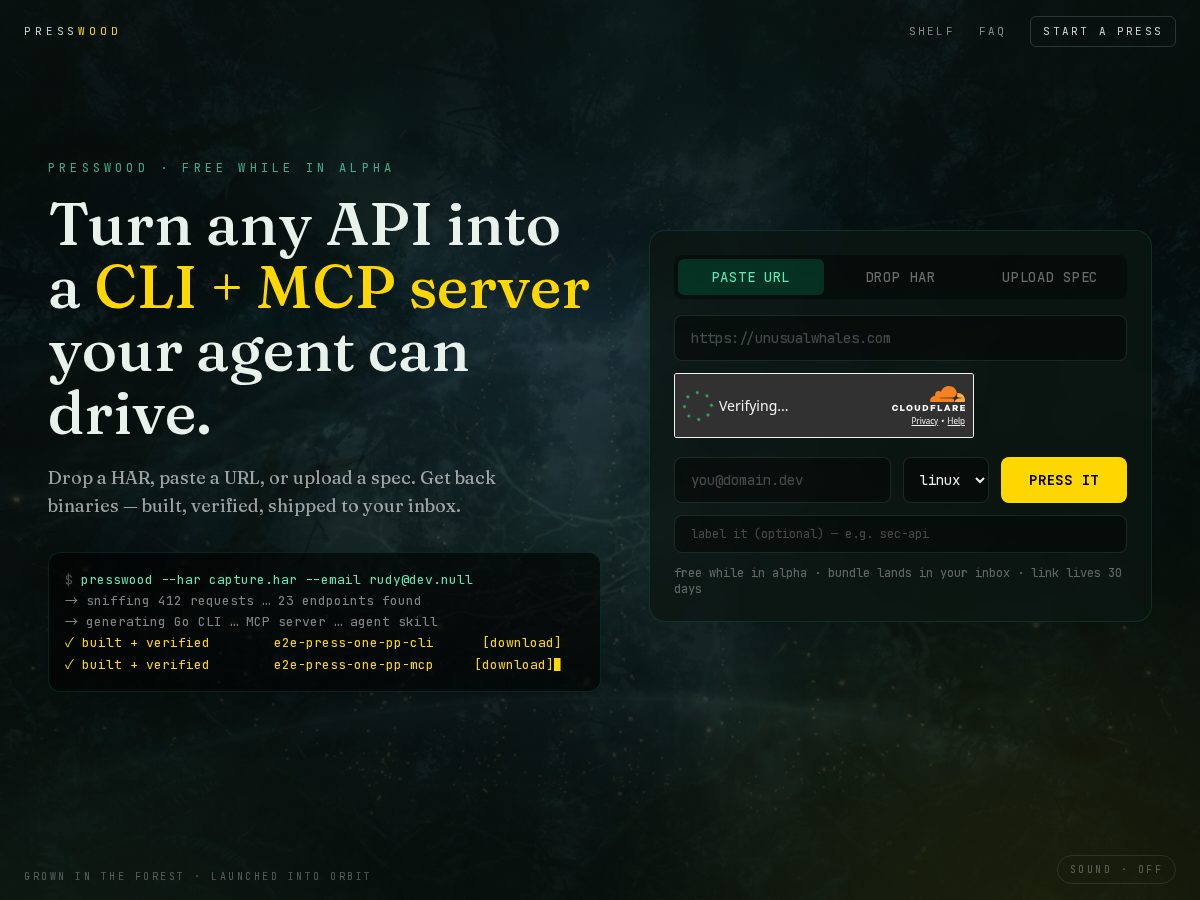Focus the API URL input field

click(x=900, y=338)
